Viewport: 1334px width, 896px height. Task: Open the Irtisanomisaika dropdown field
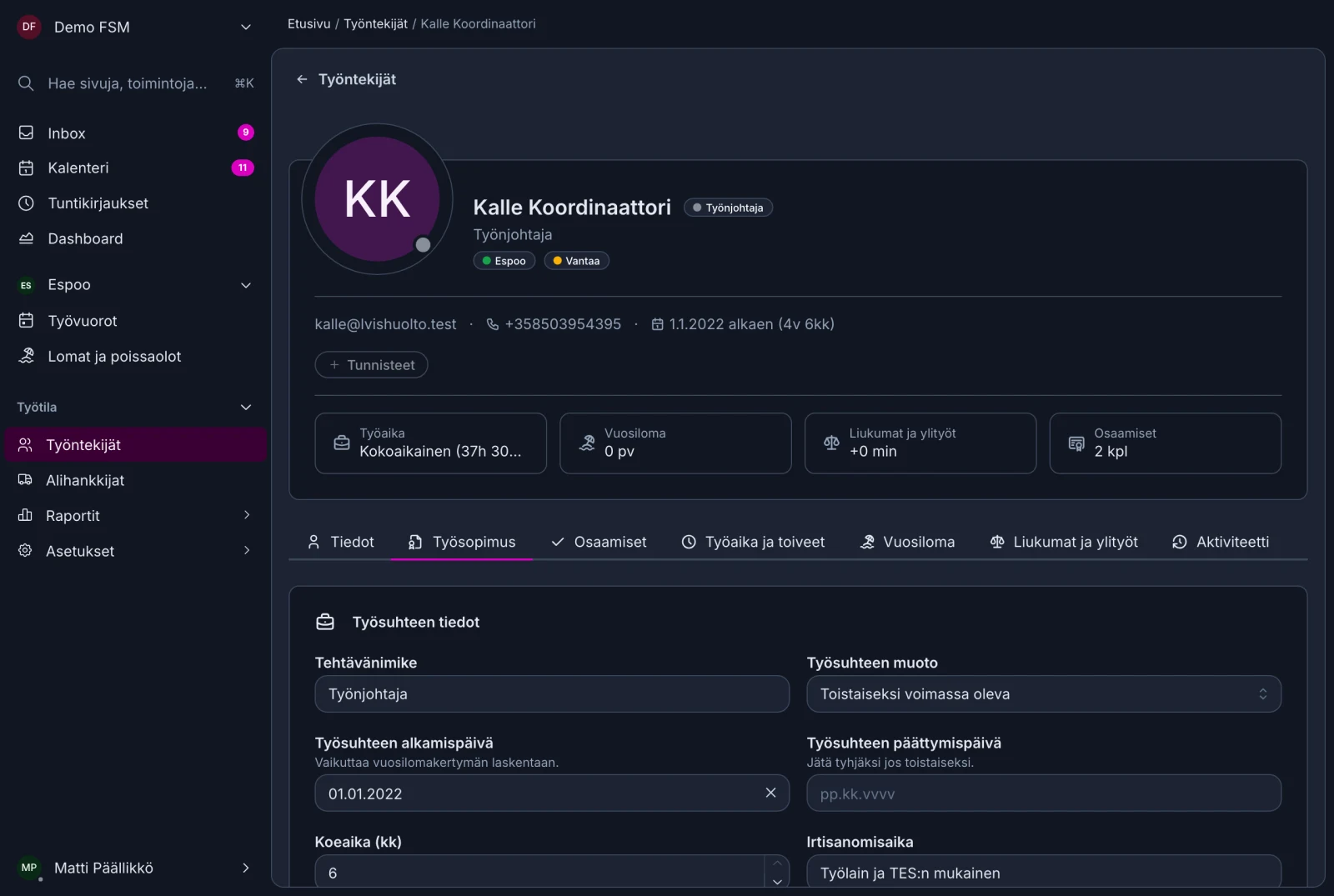coord(1044,872)
